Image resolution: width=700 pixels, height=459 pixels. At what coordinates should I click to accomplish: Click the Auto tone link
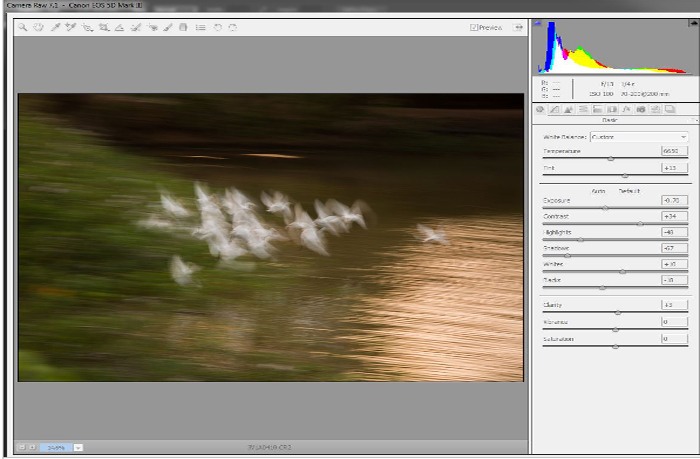(600, 190)
